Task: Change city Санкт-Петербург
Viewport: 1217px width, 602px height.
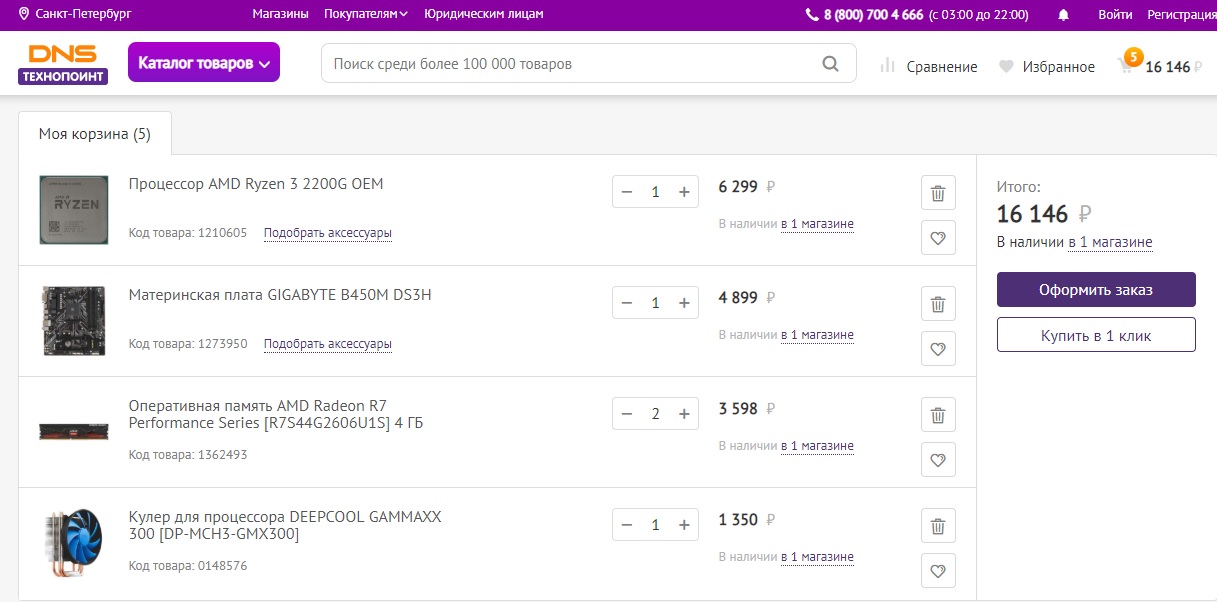Action: pos(83,14)
